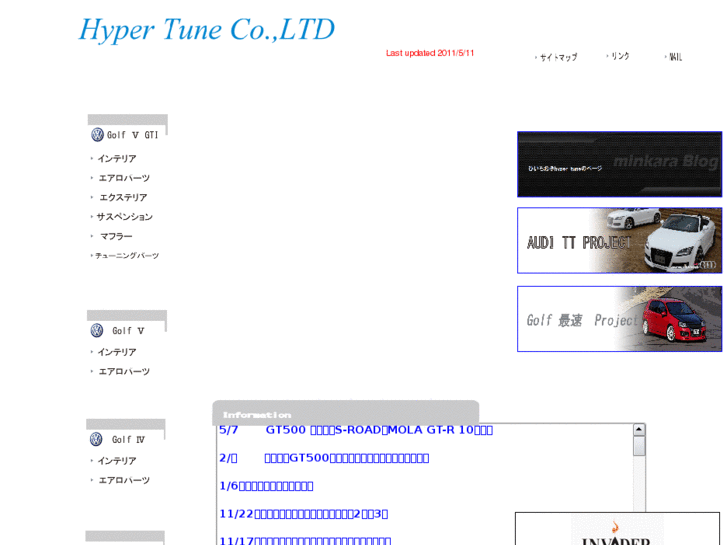Open the Golf IV section heading
The image size is (727, 545).
pos(128,439)
